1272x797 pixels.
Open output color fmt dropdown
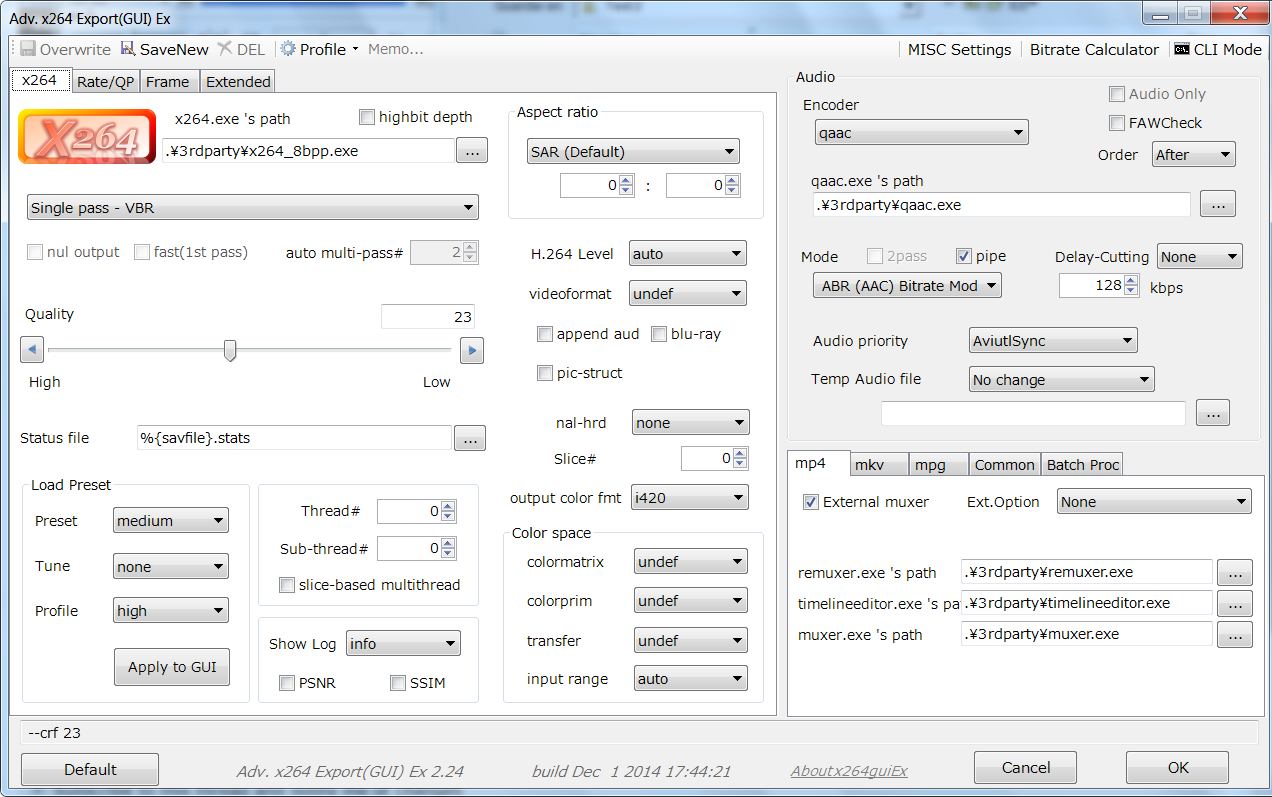[x=690, y=498]
